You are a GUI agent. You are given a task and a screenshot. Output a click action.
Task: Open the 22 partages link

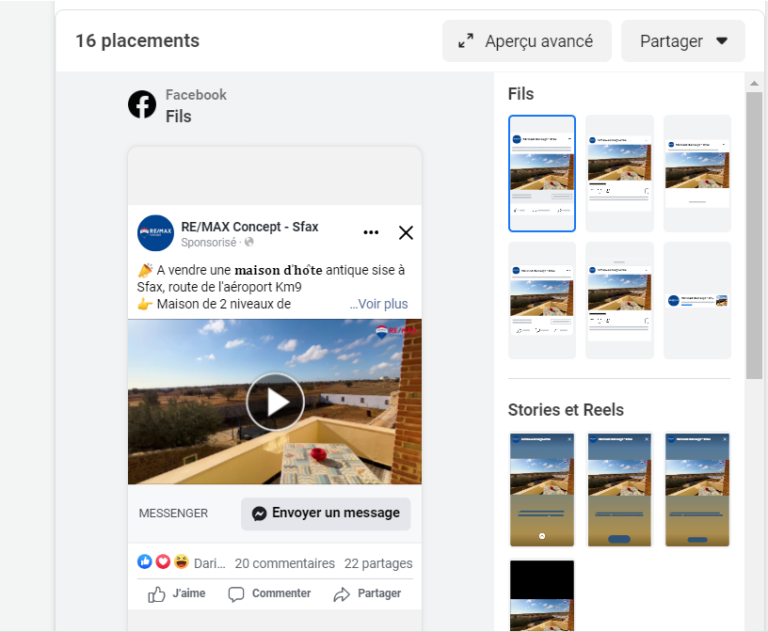[378, 563]
